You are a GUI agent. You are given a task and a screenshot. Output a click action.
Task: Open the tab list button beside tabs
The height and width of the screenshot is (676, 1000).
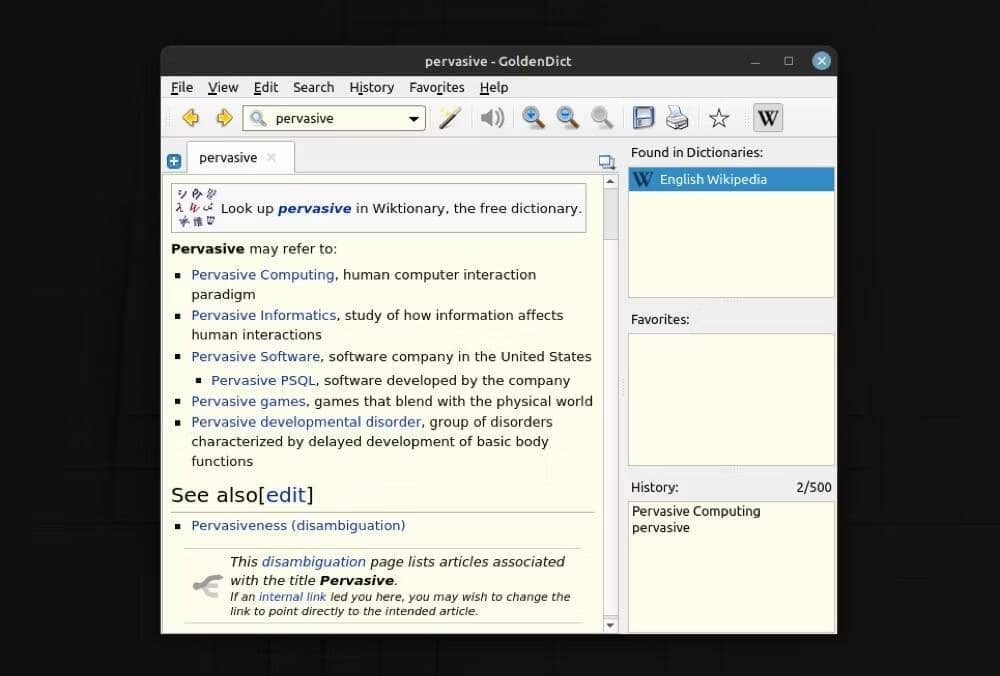point(606,161)
